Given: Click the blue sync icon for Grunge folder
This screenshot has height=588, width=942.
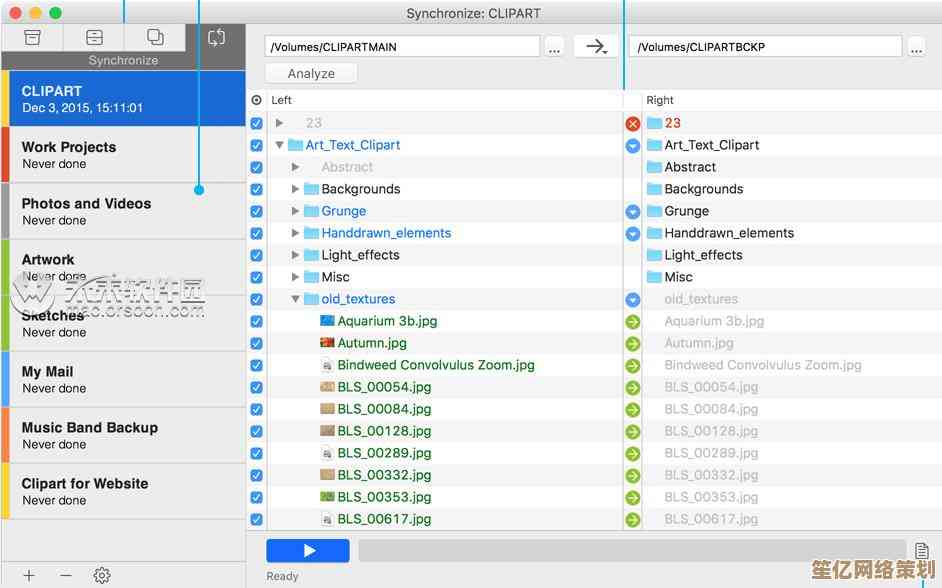Looking at the screenshot, I should point(632,211).
